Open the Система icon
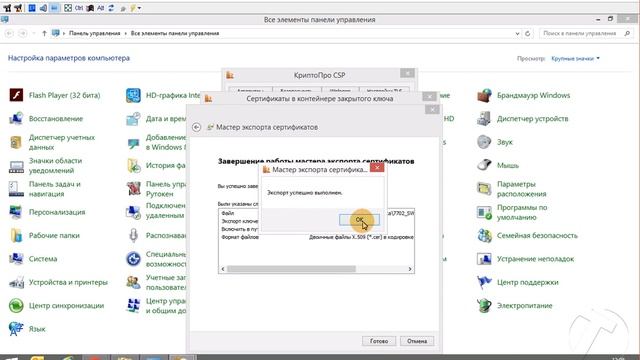Screen dimensions: 640x360 click(16, 259)
